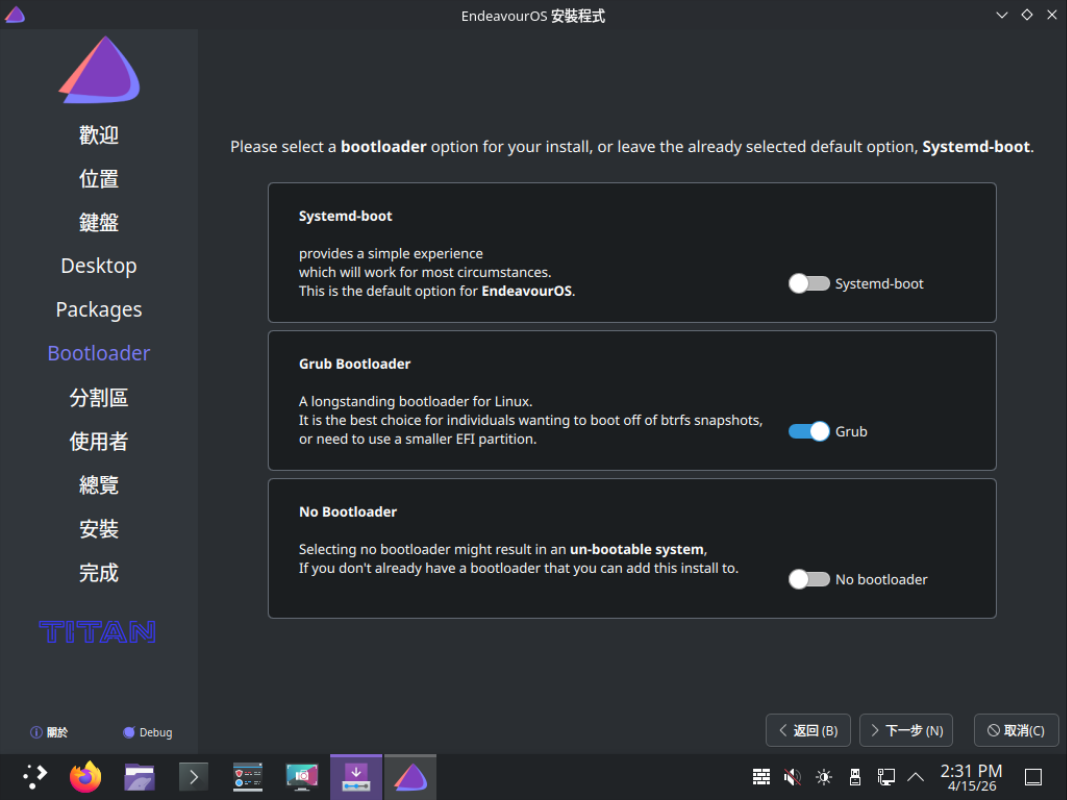Click the 下一步 (N) next button
The height and width of the screenshot is (800, 1067).
pos(906,731)
